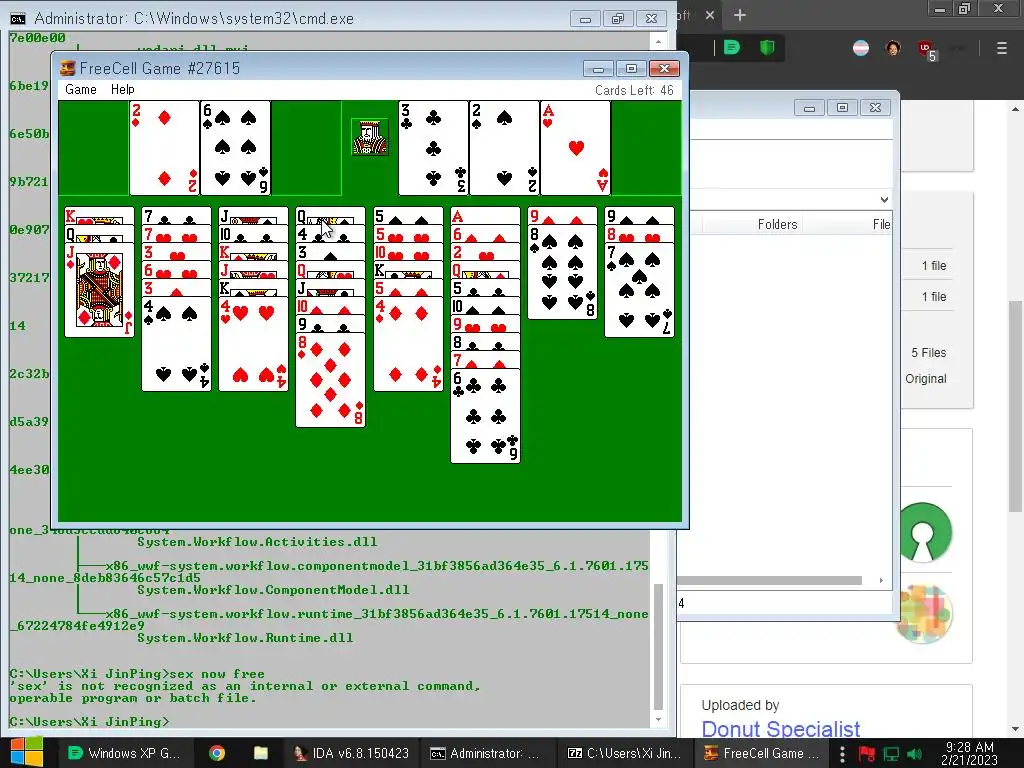The image size is (1024, 768).
Task: Click the empty fourth free cell
Action: tap(306, 148)
